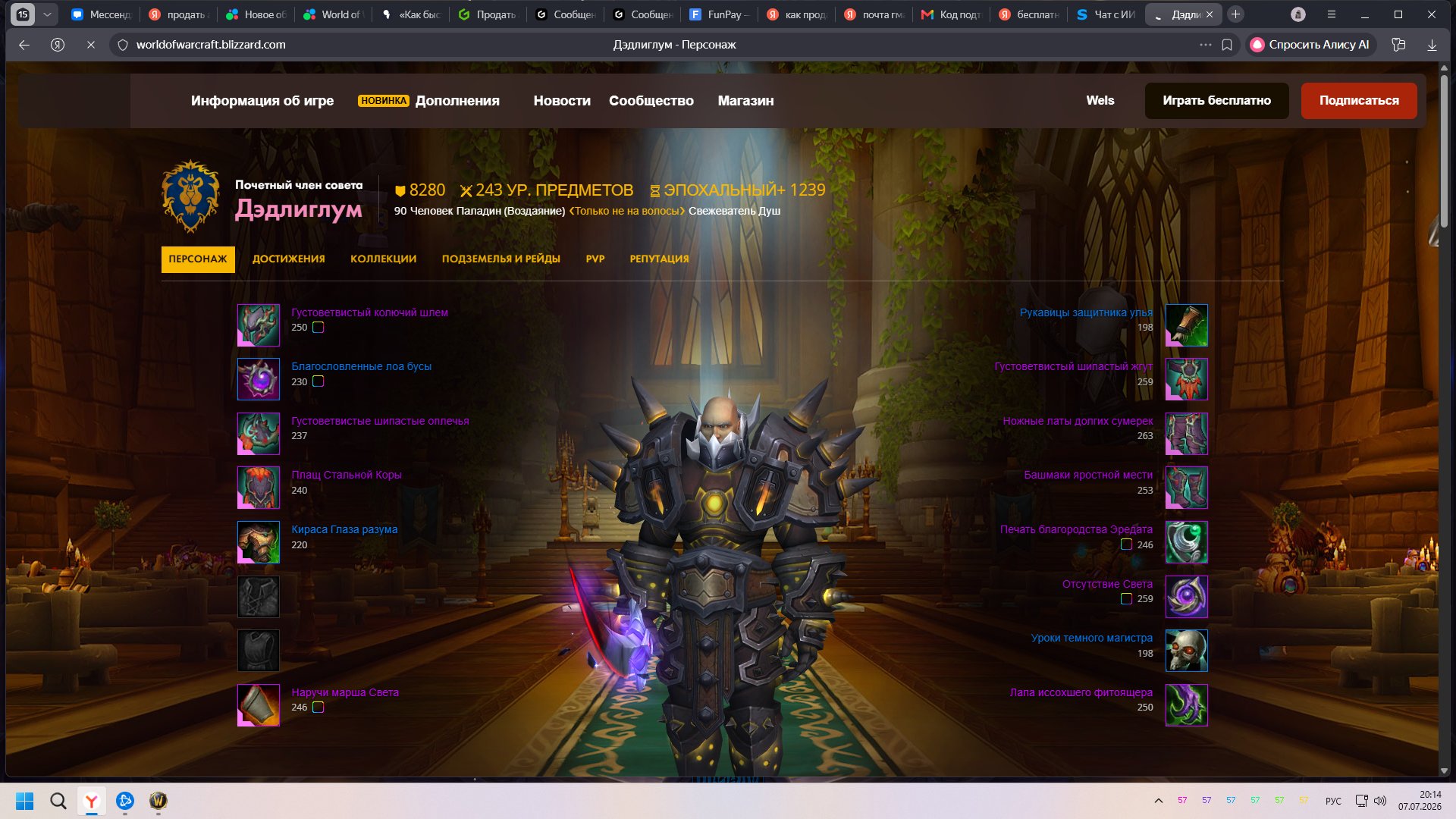Open the Башмаки яростной мести boots icon
Screen dimensions: 1456x819
(x=1187, y=488)
